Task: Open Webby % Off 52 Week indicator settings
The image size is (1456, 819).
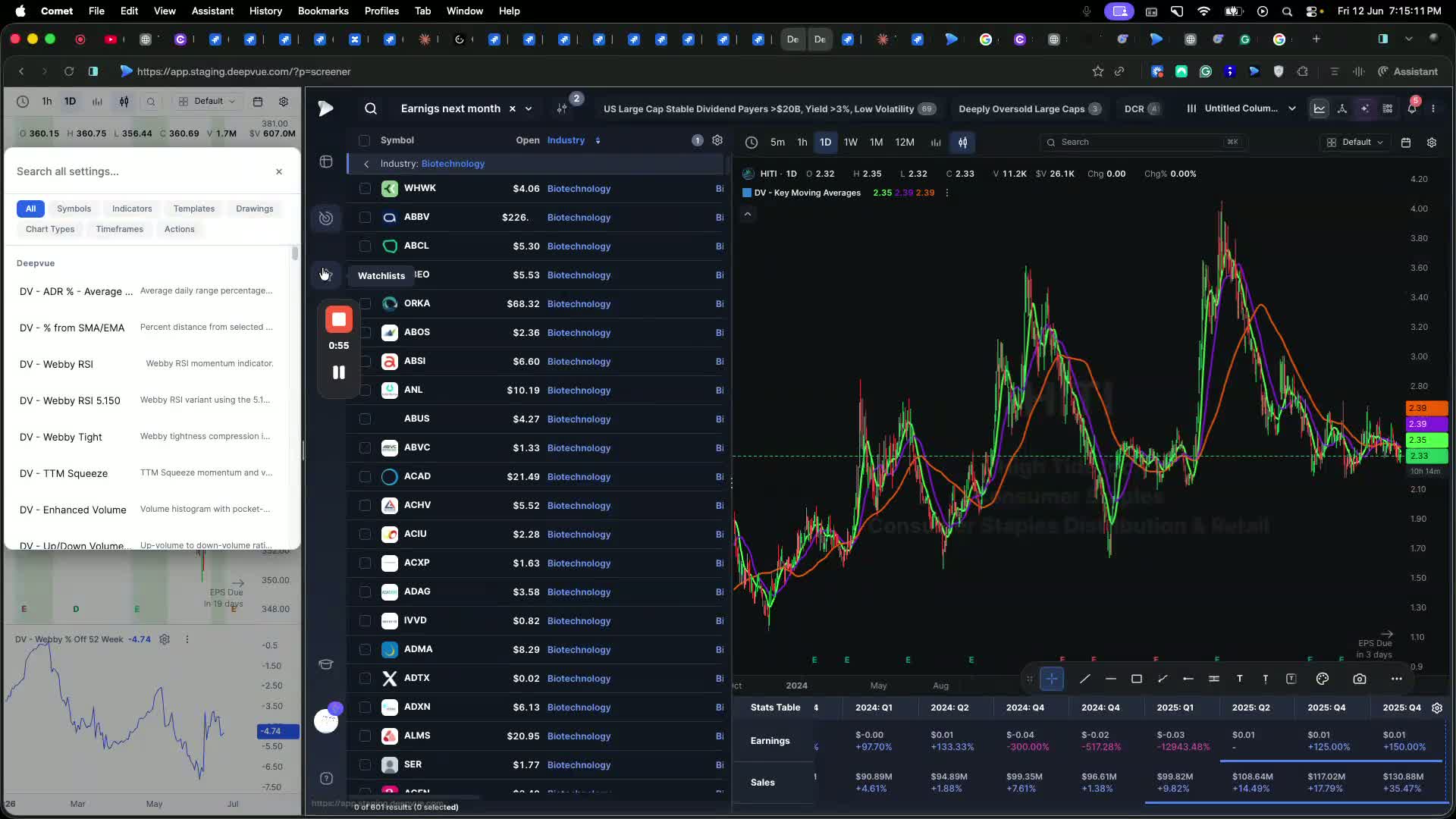Action: [165, 639]
